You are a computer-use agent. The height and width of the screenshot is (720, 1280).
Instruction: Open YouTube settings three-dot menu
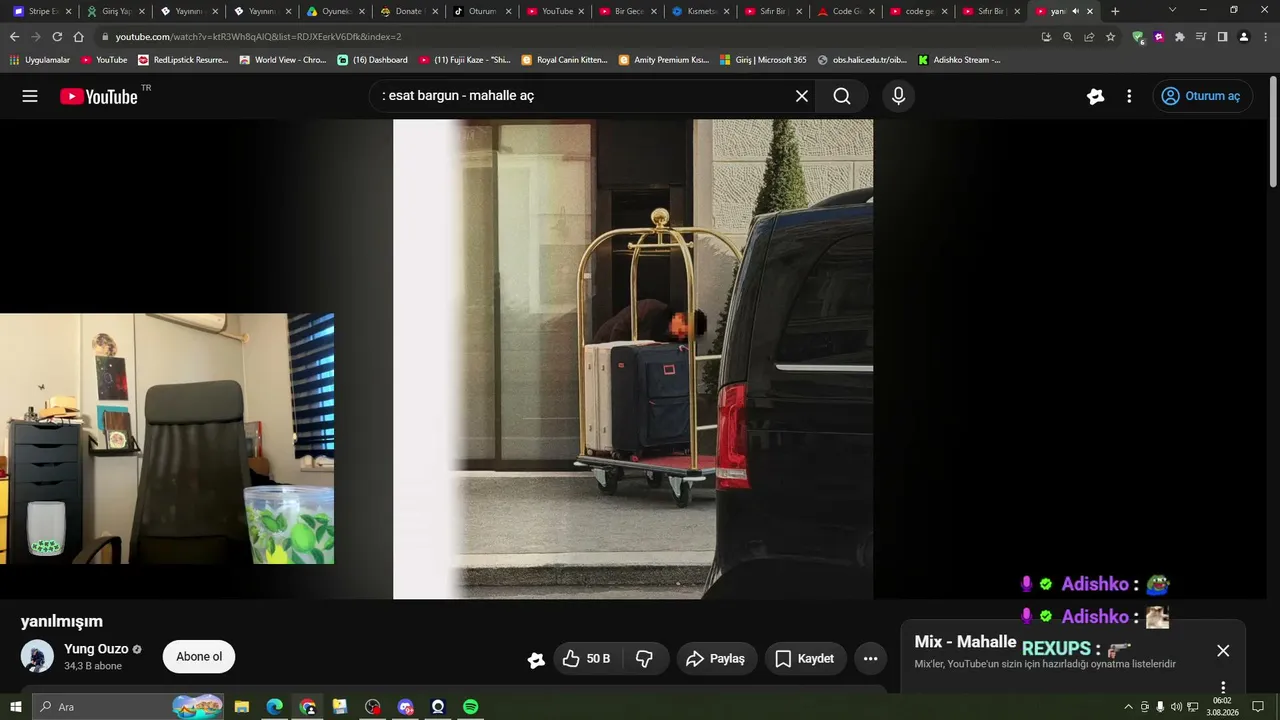coord(1129,96)
